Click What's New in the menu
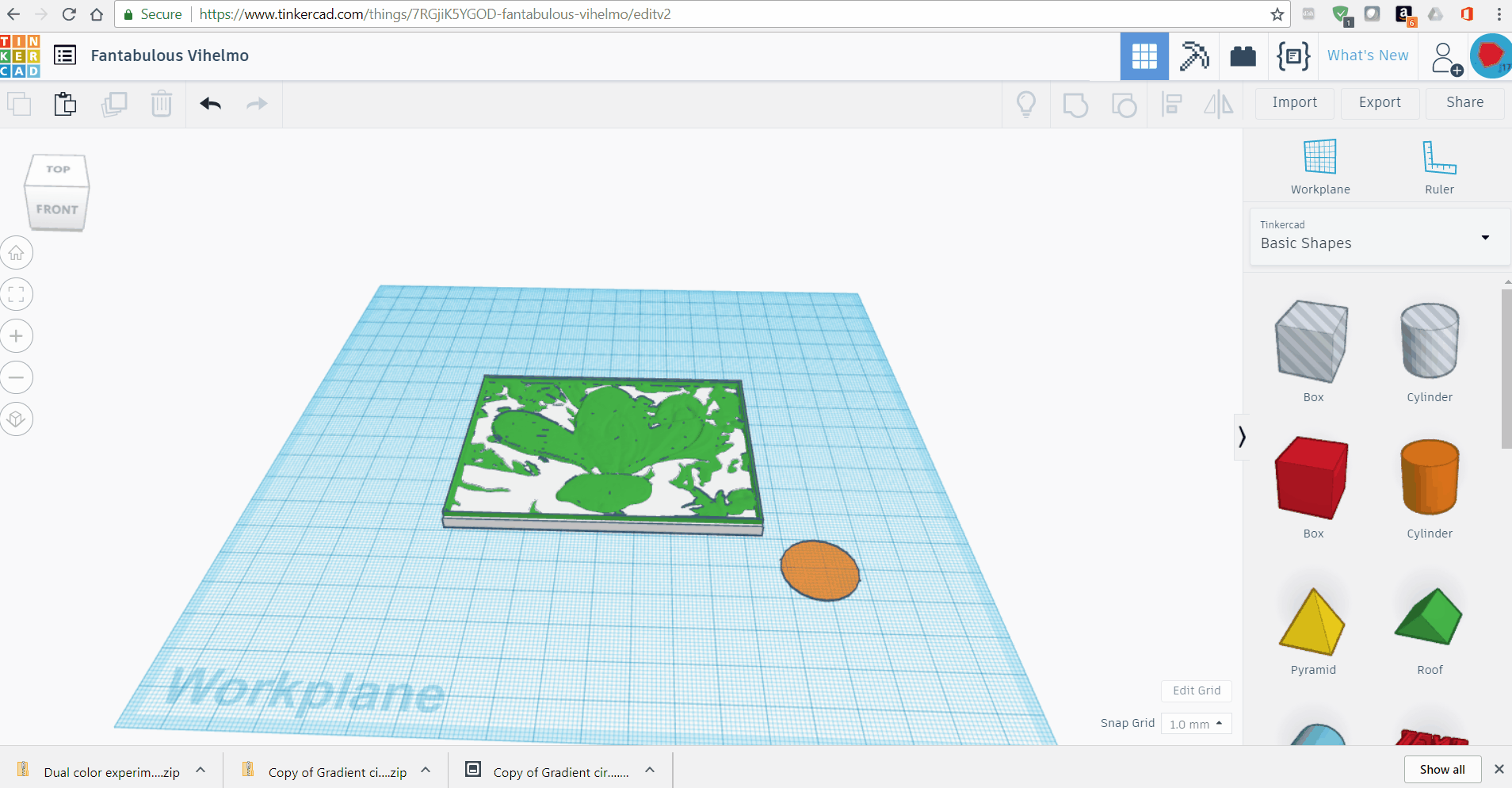 click(1366, 55)
